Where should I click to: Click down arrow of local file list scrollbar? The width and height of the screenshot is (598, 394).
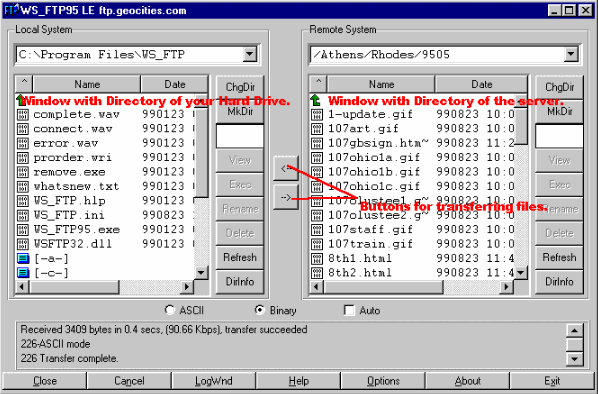click(x=201, y=272)
